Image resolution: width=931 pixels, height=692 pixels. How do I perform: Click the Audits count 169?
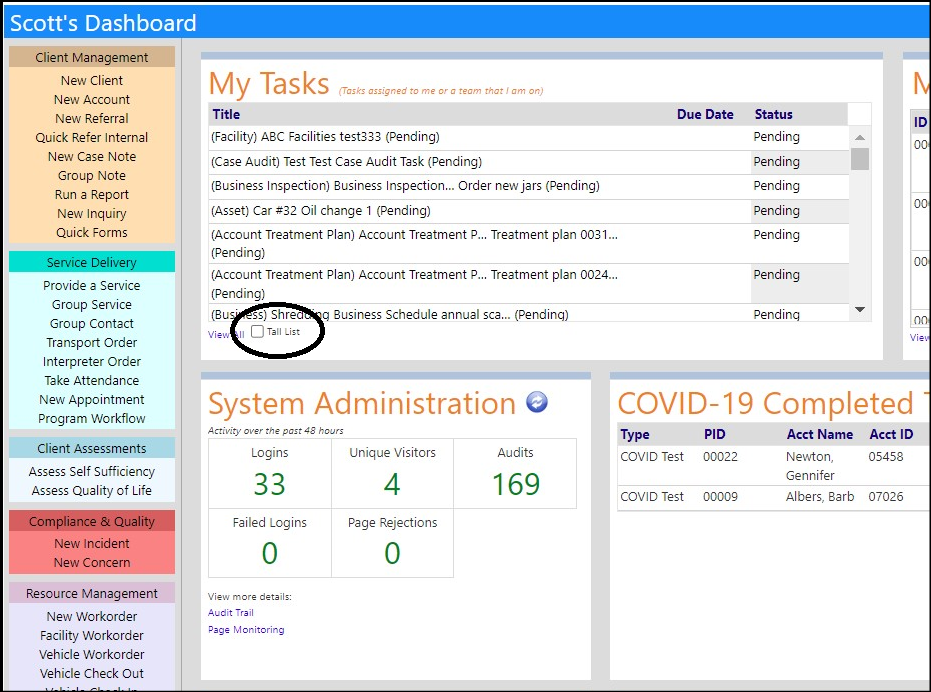[x=515, y=484]
